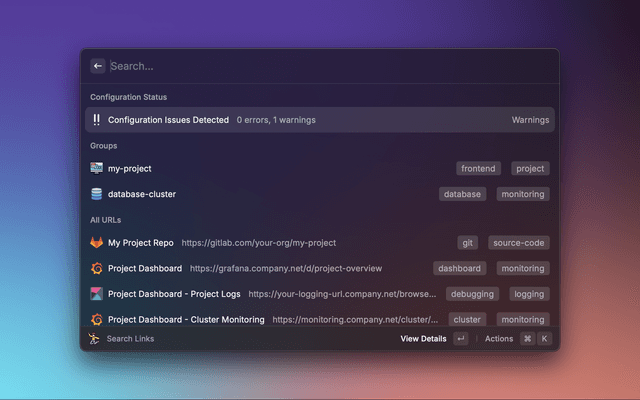Click the source-code tag
The height and width of the screenshot is (400, 640).
518,243
